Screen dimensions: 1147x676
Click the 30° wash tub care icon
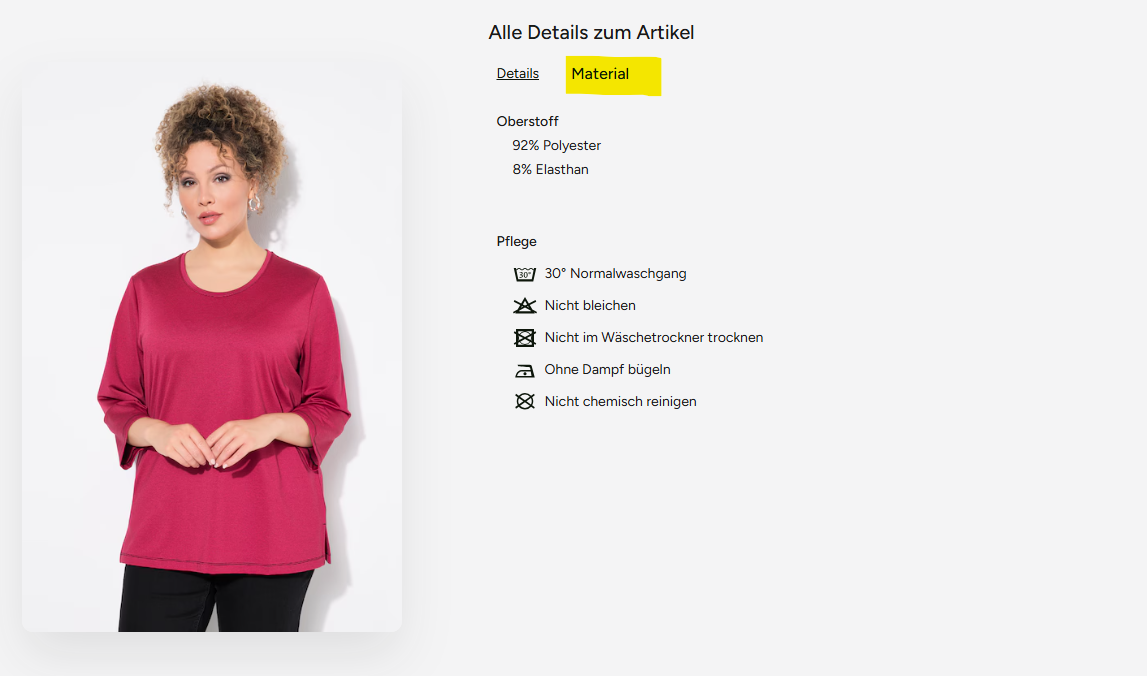525,274
